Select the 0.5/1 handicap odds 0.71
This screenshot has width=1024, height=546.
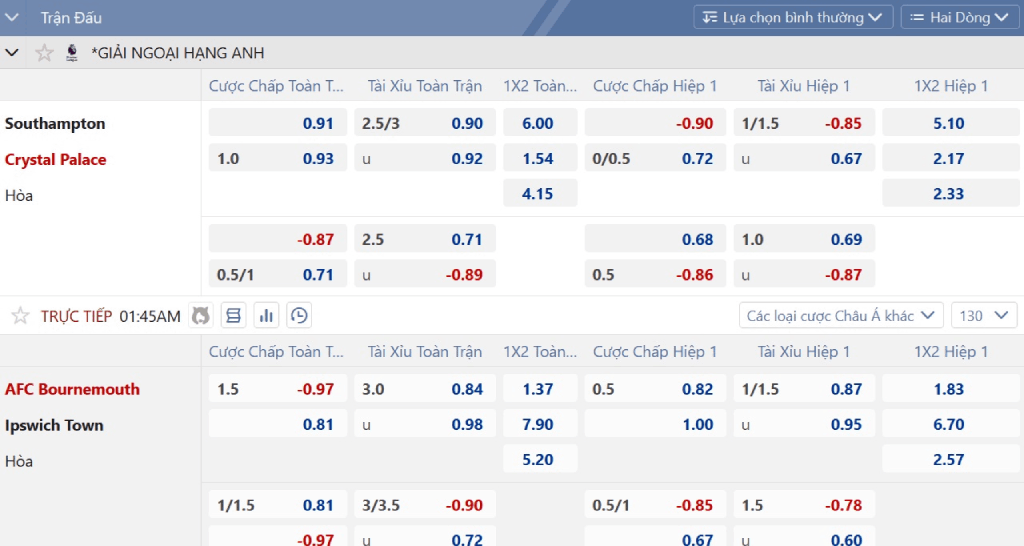(278, 274)
